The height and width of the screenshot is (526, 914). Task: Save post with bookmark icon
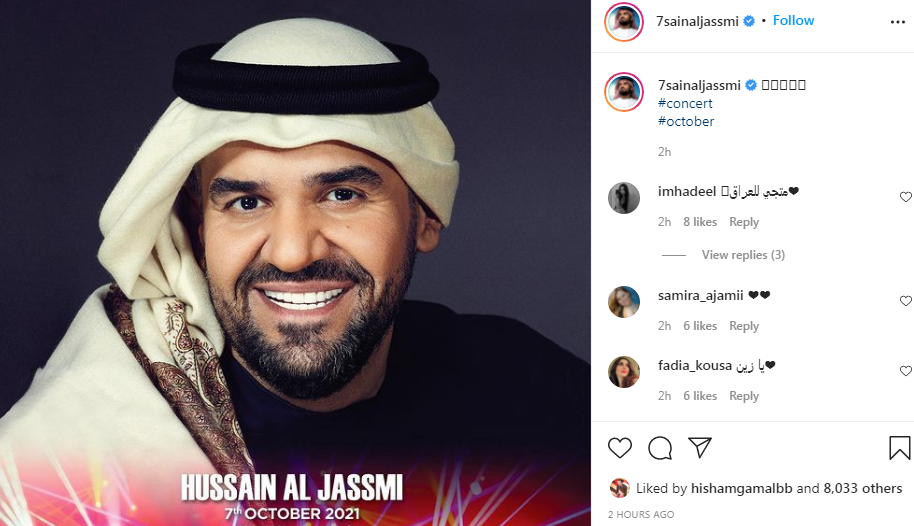(899, 448)
